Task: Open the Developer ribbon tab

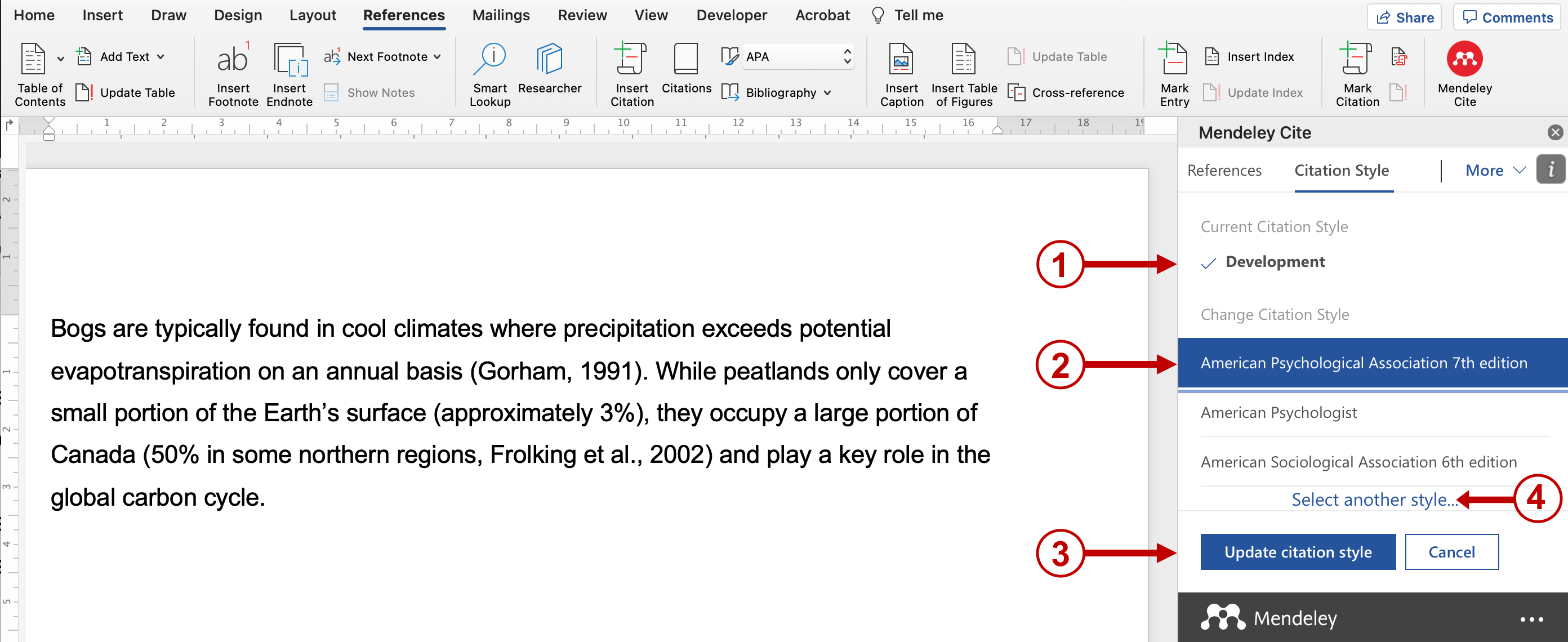Action: (x=732, y=15)
